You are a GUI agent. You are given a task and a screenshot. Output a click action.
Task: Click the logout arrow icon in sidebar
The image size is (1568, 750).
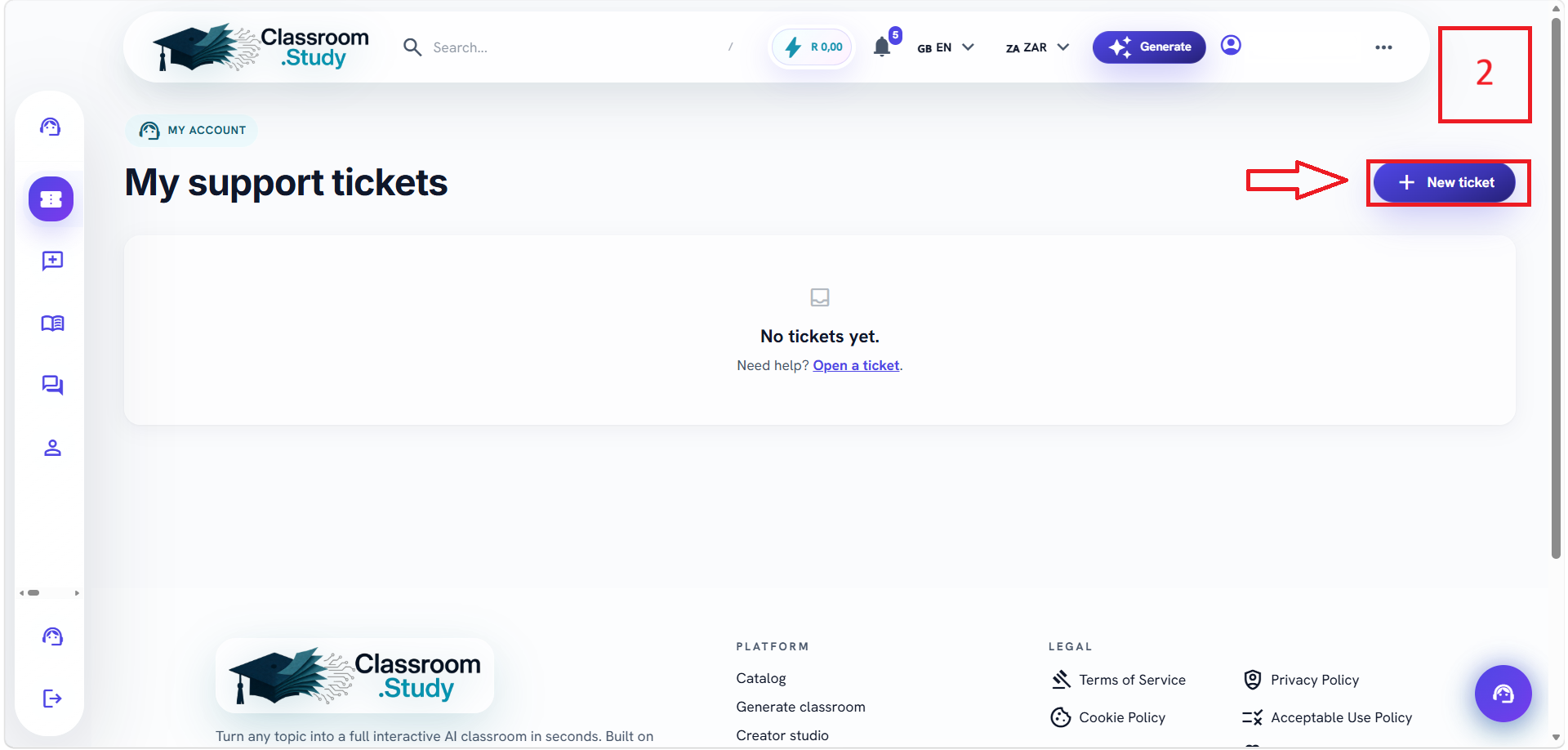[x=52, y=699]
